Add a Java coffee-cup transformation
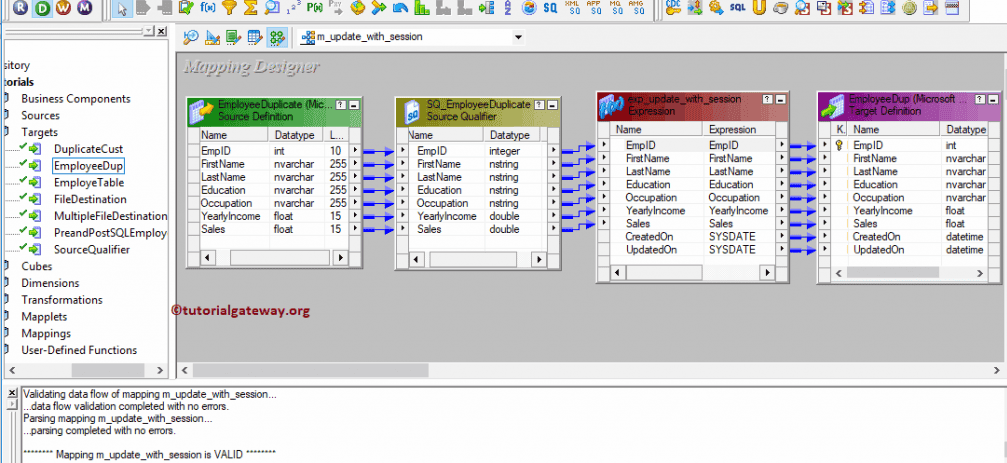The image size is (1007, 463). pyautogui.click(x=780, y=8)
